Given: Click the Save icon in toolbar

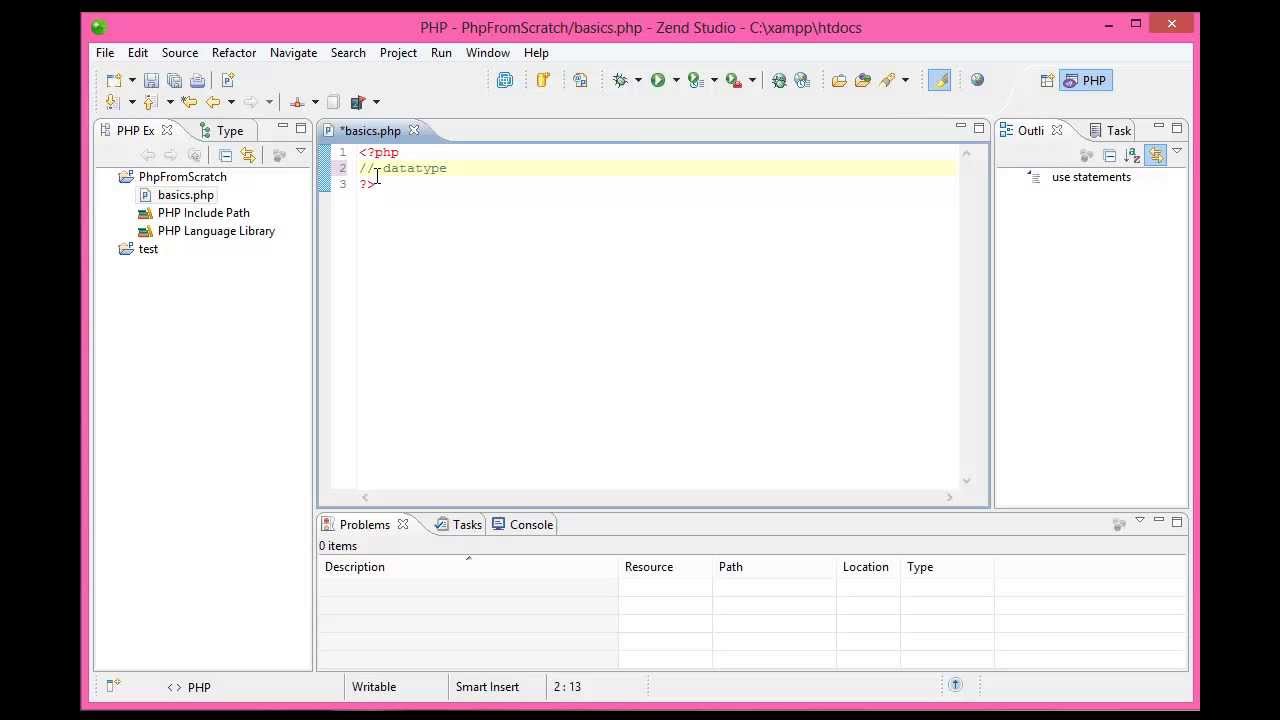Looking at the screenshot, I should (151, 81).
